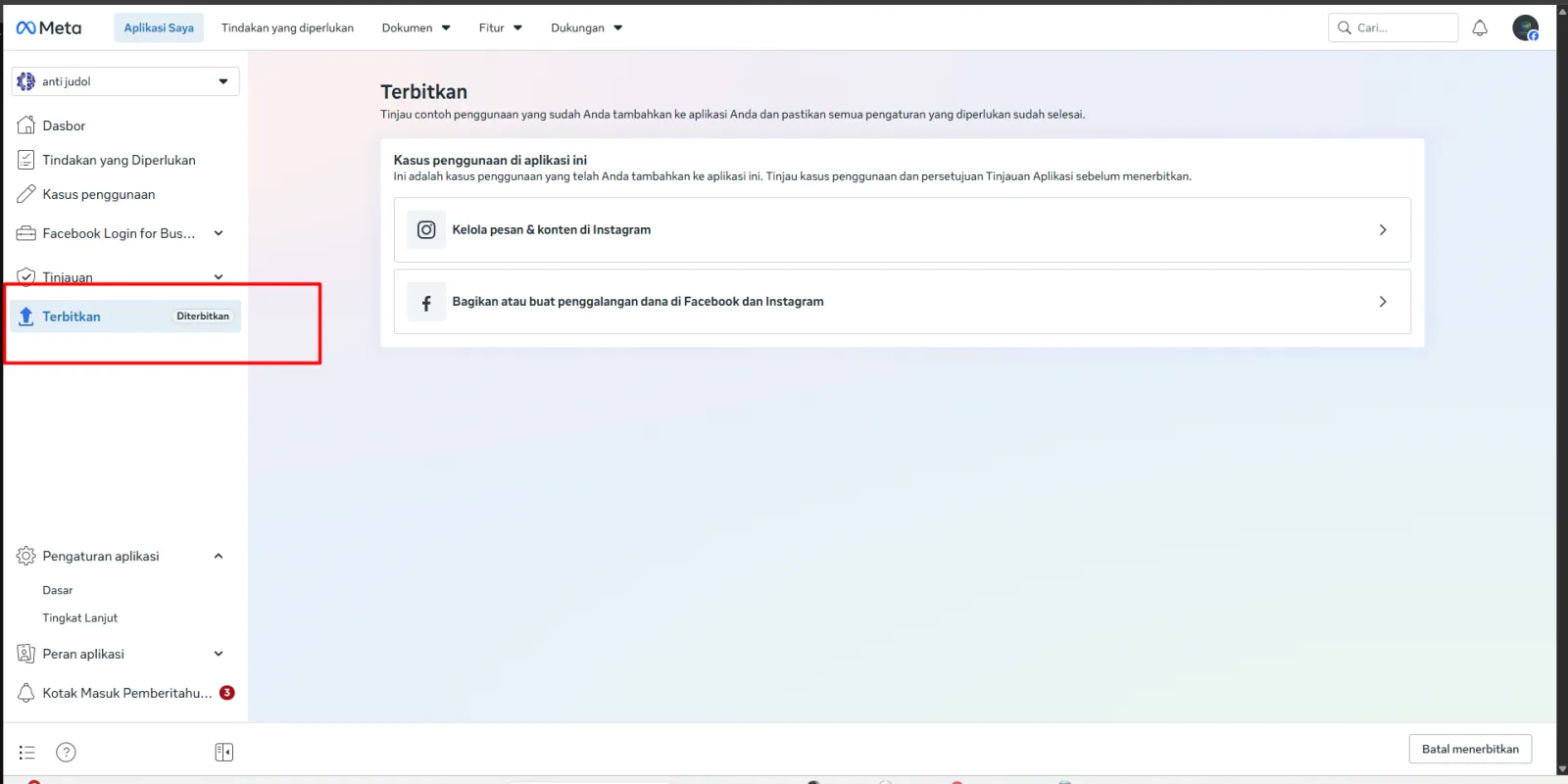Image resolution: width=1568 pixels, height=784 pixels.
Task: Expand the Dokumen dropdown menu
Action: (416, 27)
